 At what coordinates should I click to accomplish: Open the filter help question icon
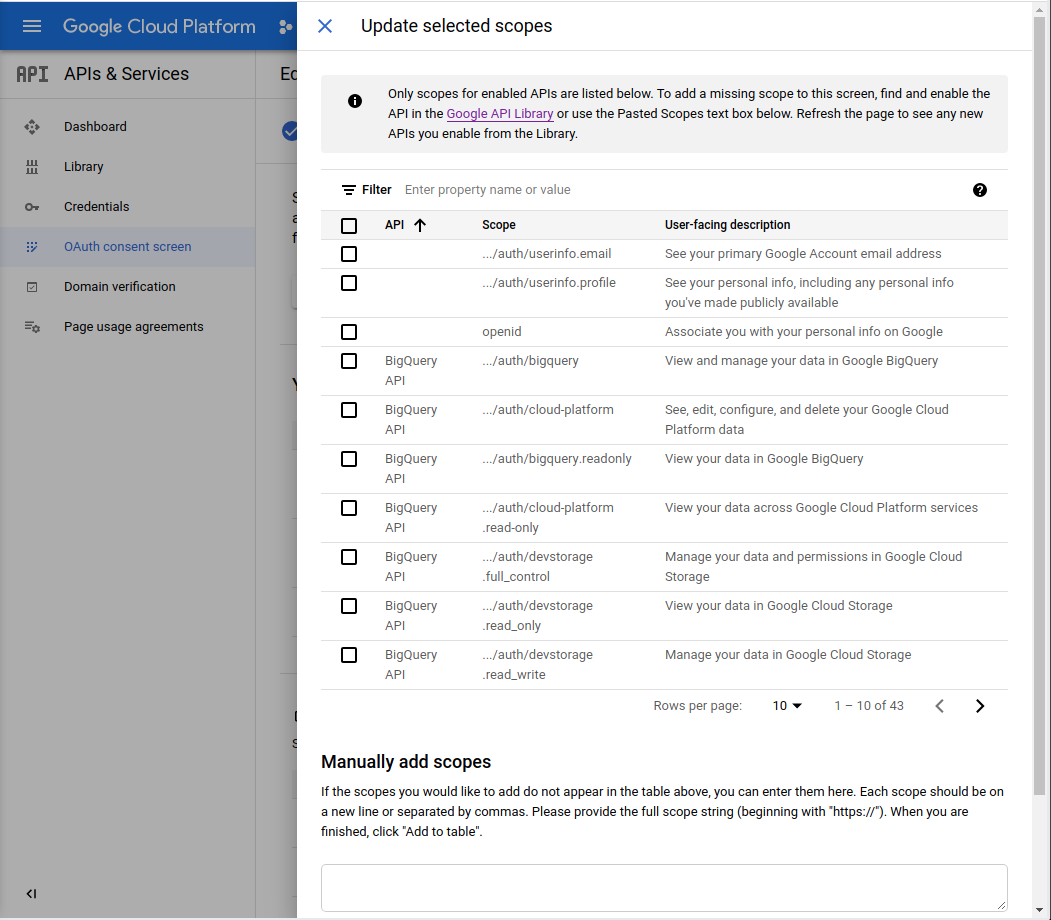(x=979, y=190)
